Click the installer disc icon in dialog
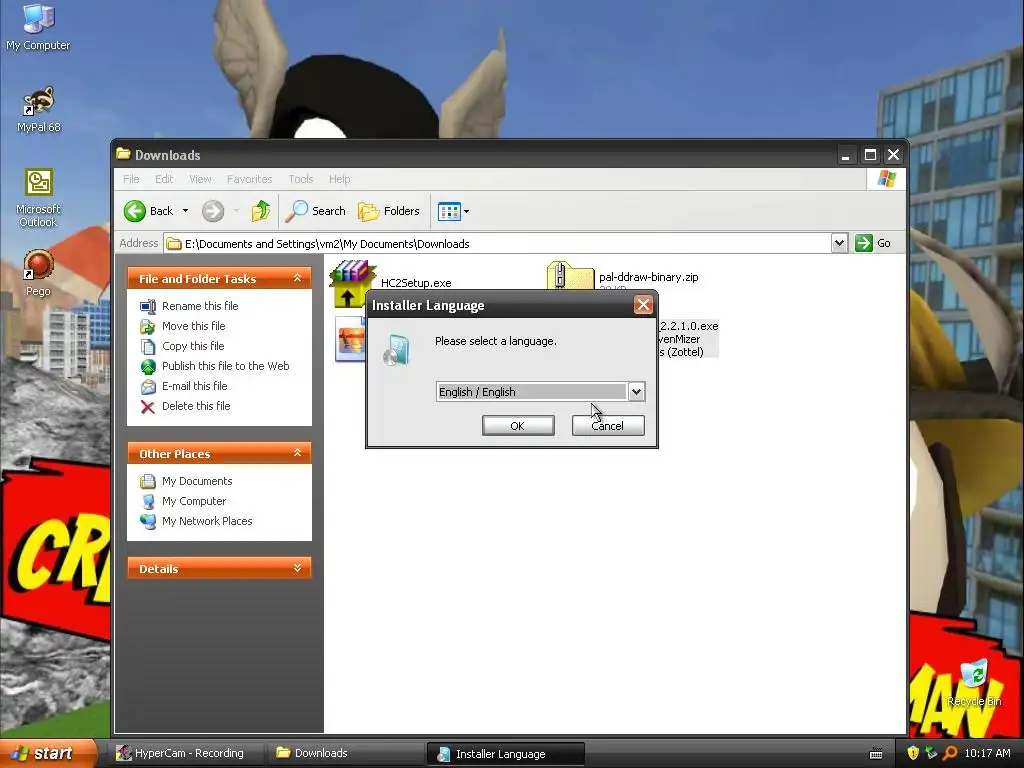This screenshot has width=1024, height=768. point(396,349)
